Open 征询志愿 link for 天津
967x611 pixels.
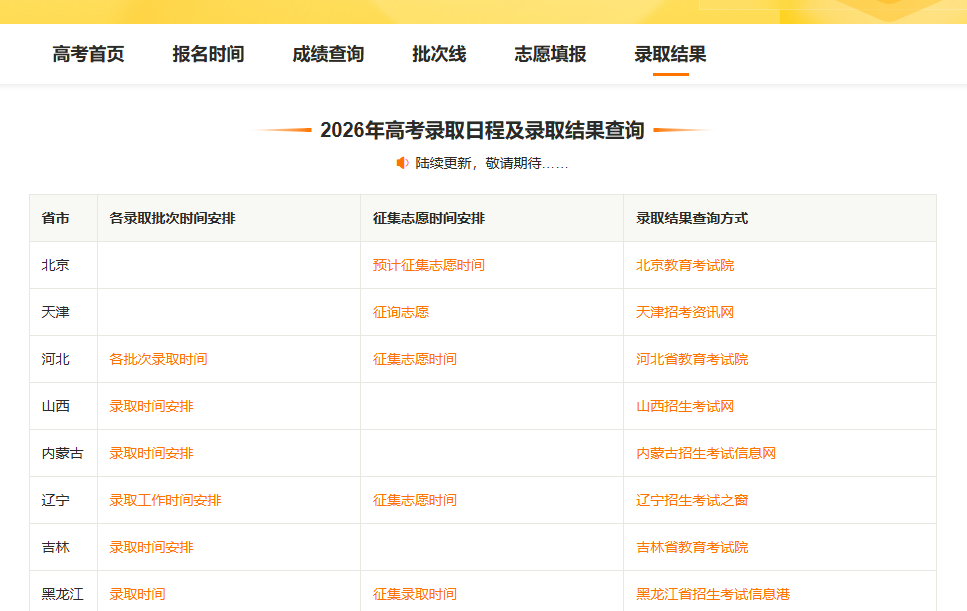click(x=401, y=312)
